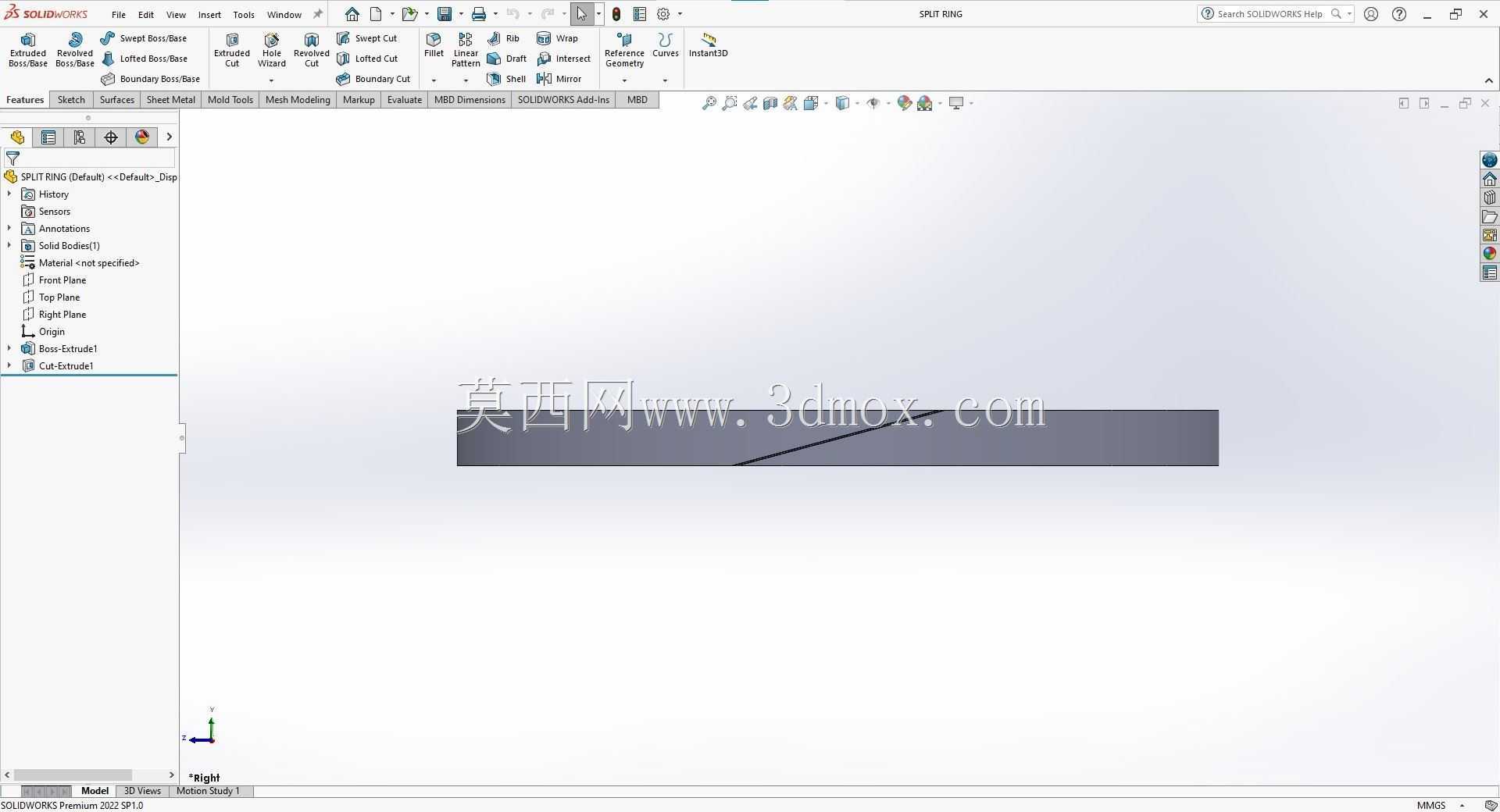Select the Boundary Cut feature
The width and height of the screenshot is (1500, 812).
tap(373, 79)
